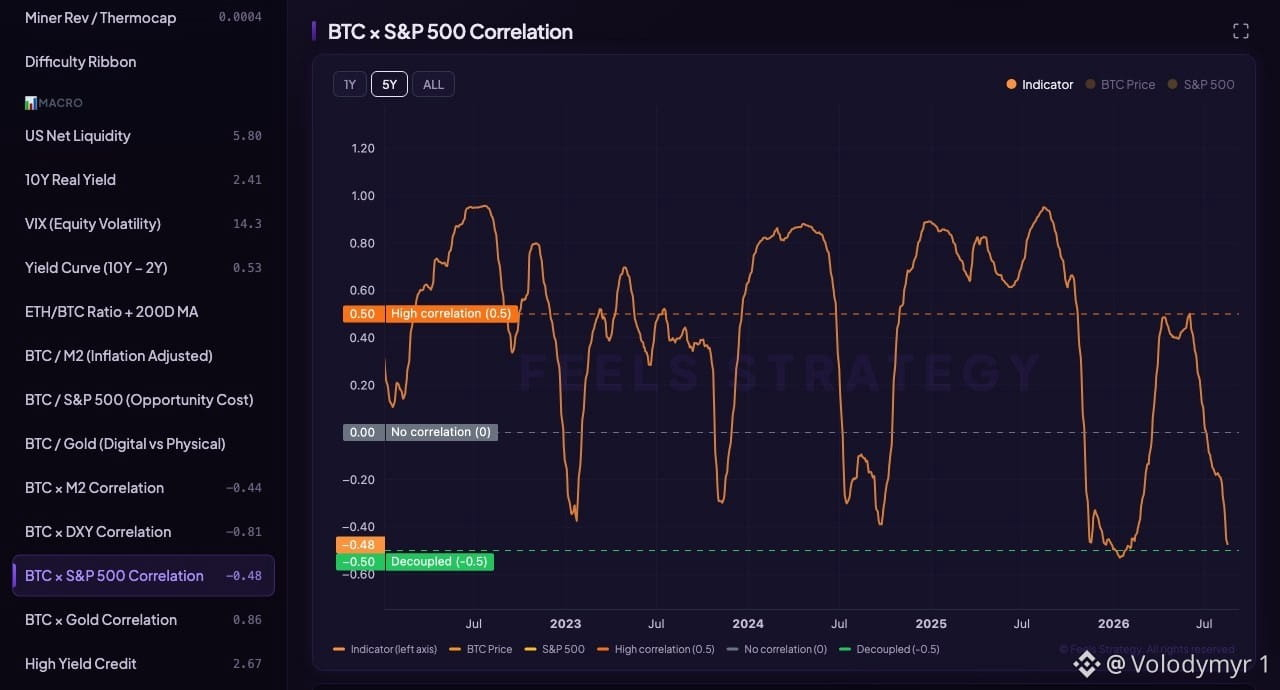
Task: Click the gray 0.00 axis label
Action: [363, 432]
